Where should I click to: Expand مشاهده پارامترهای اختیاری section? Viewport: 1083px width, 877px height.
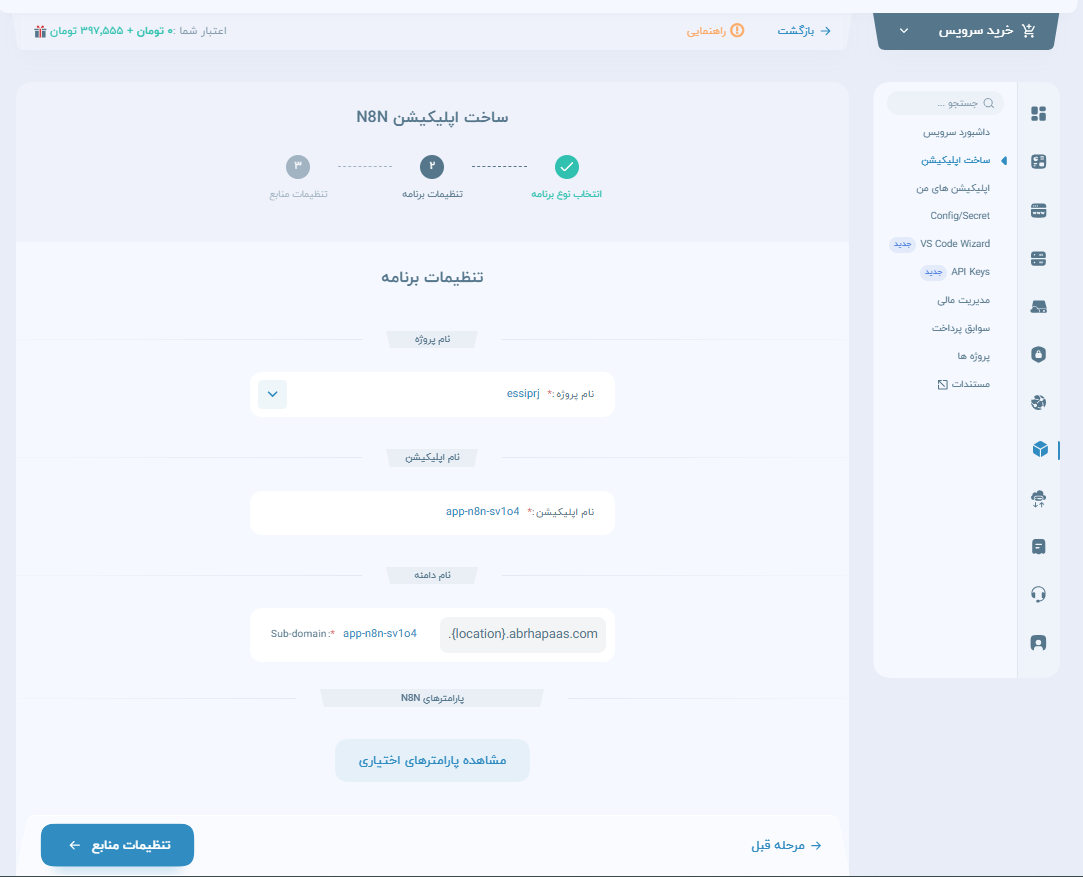pos(432,761)
